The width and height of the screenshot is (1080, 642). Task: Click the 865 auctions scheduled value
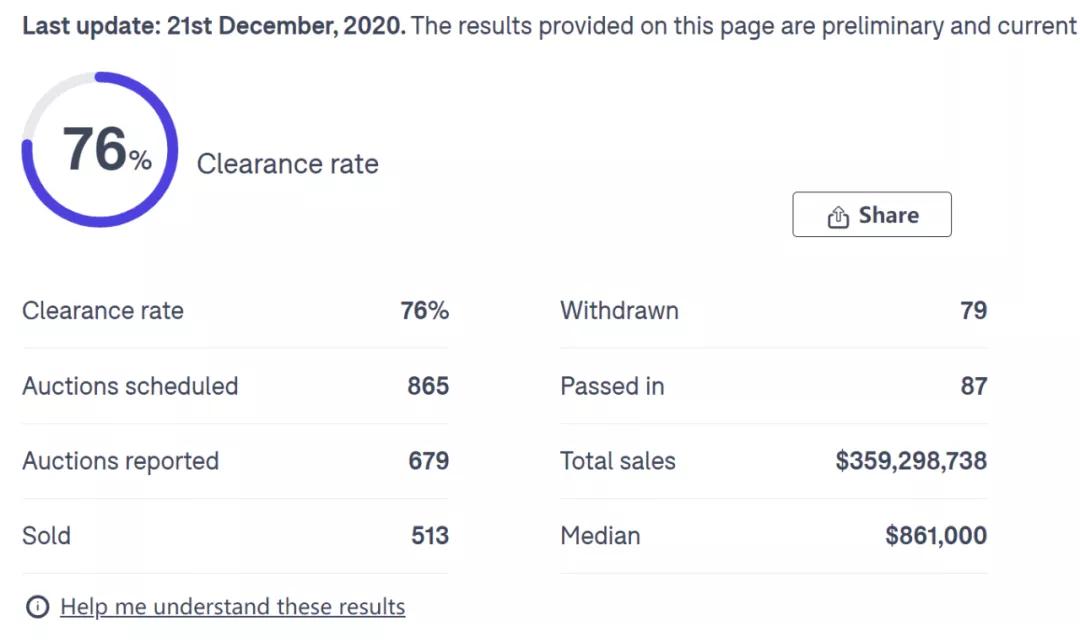point(428,386)
